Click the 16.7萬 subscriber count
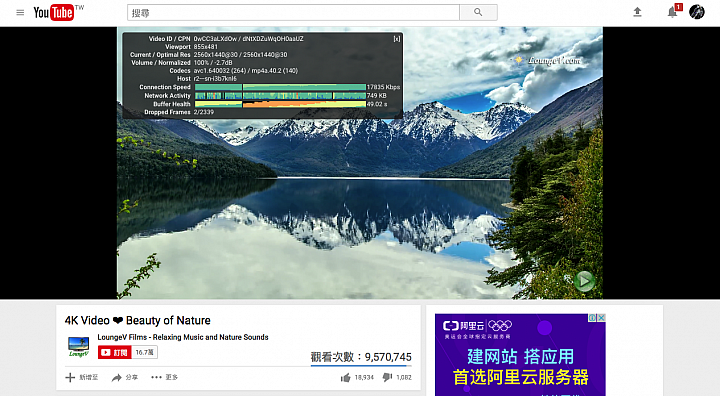Screen dimensions: 720x396 pos(145,352)
